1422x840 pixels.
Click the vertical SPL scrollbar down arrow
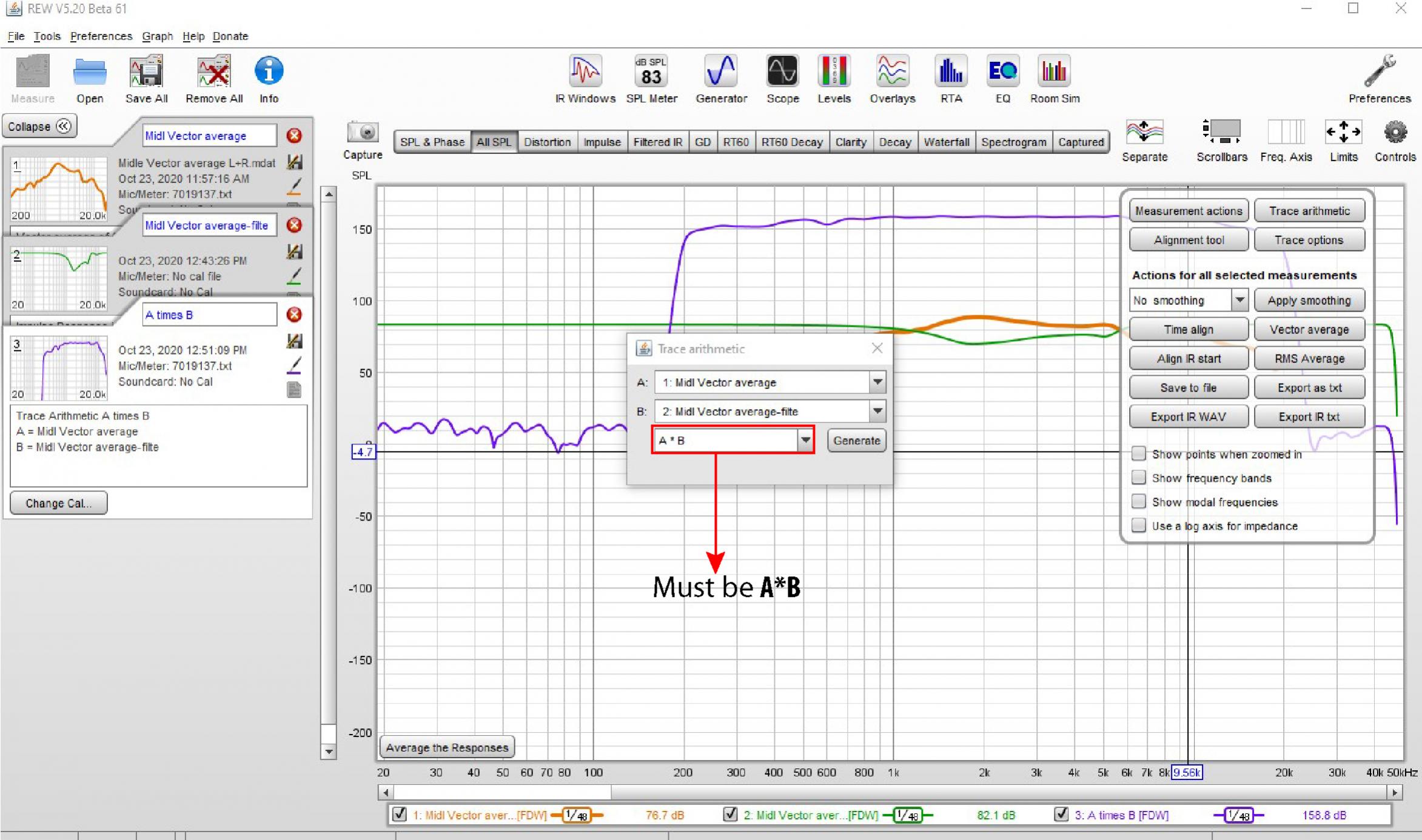(x=328, y=752)
